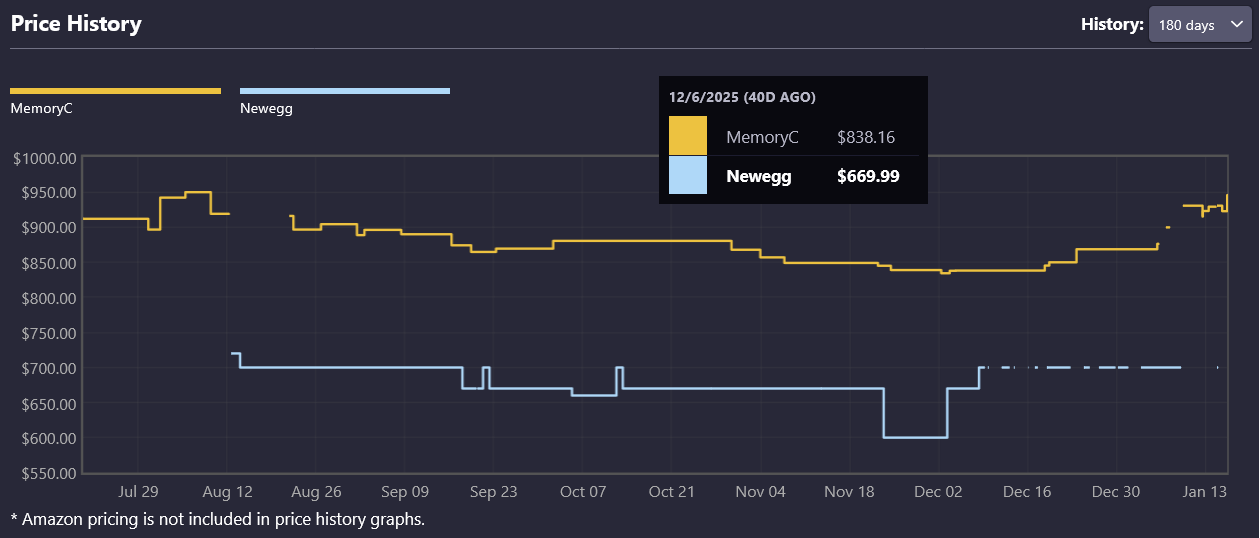Click the $1000.00 price axis label
1260x538 pixels.
tap(44, 158)
